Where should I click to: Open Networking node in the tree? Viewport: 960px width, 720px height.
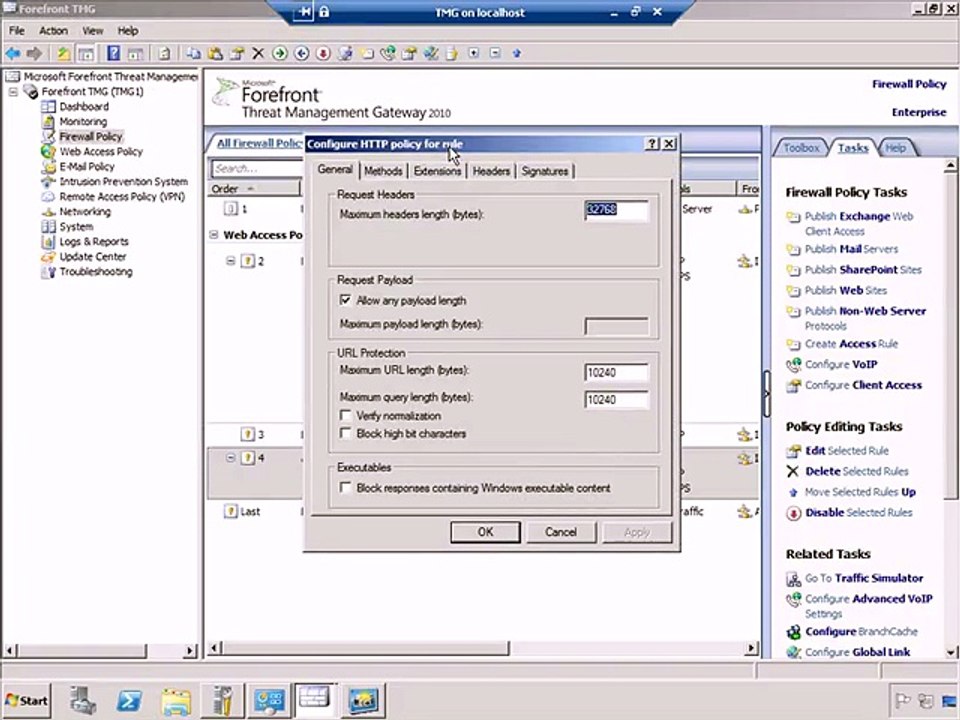pyautogui.click(x=84, y=211)
